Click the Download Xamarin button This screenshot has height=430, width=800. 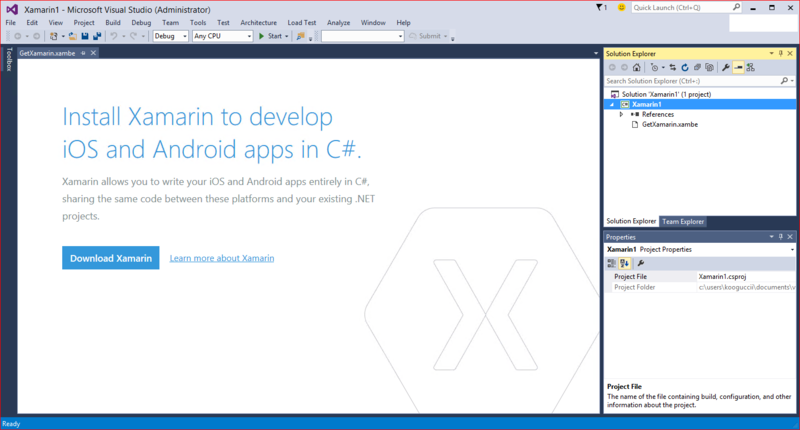[111, 258]
